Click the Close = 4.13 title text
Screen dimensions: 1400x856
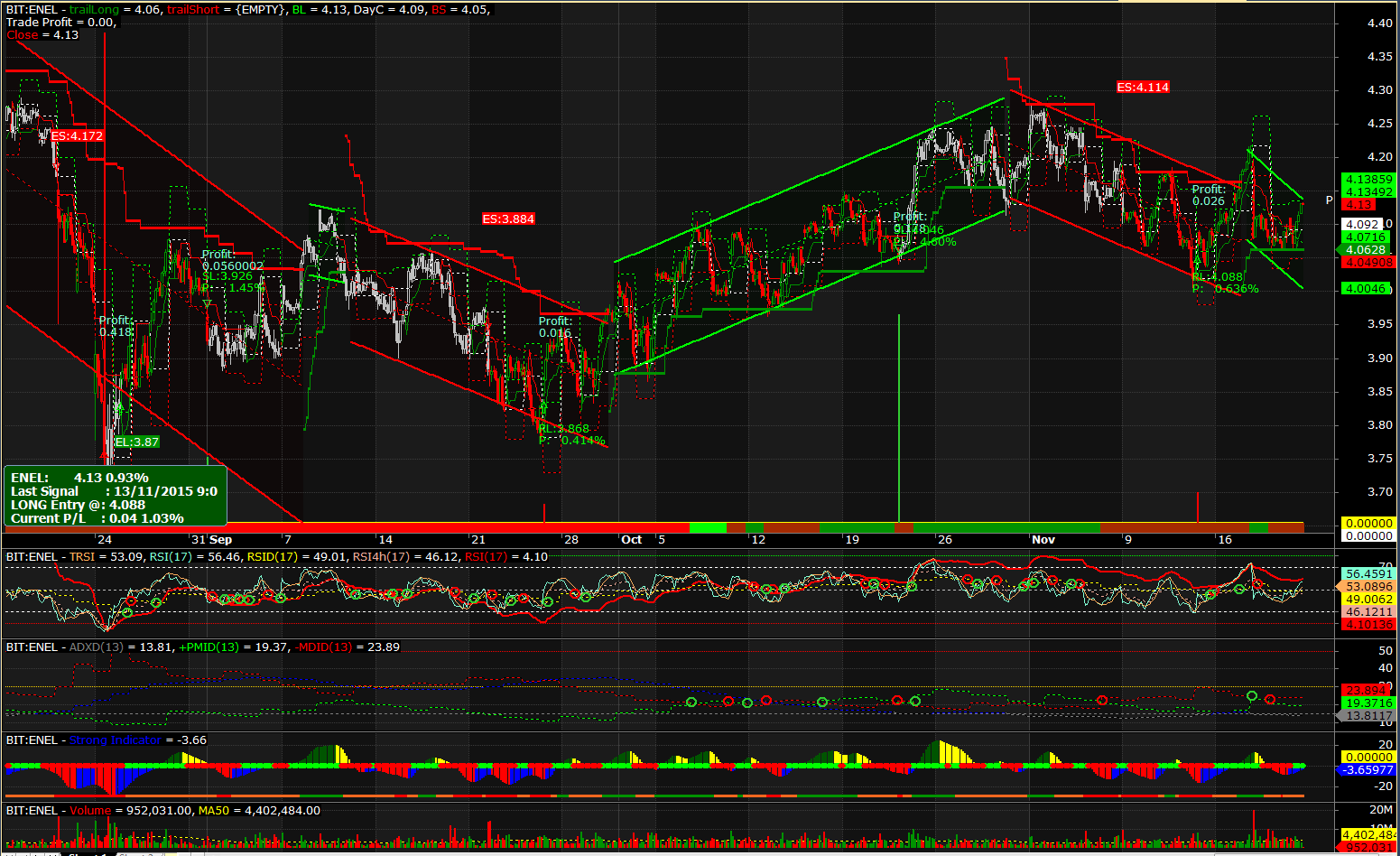coord(42,35)
